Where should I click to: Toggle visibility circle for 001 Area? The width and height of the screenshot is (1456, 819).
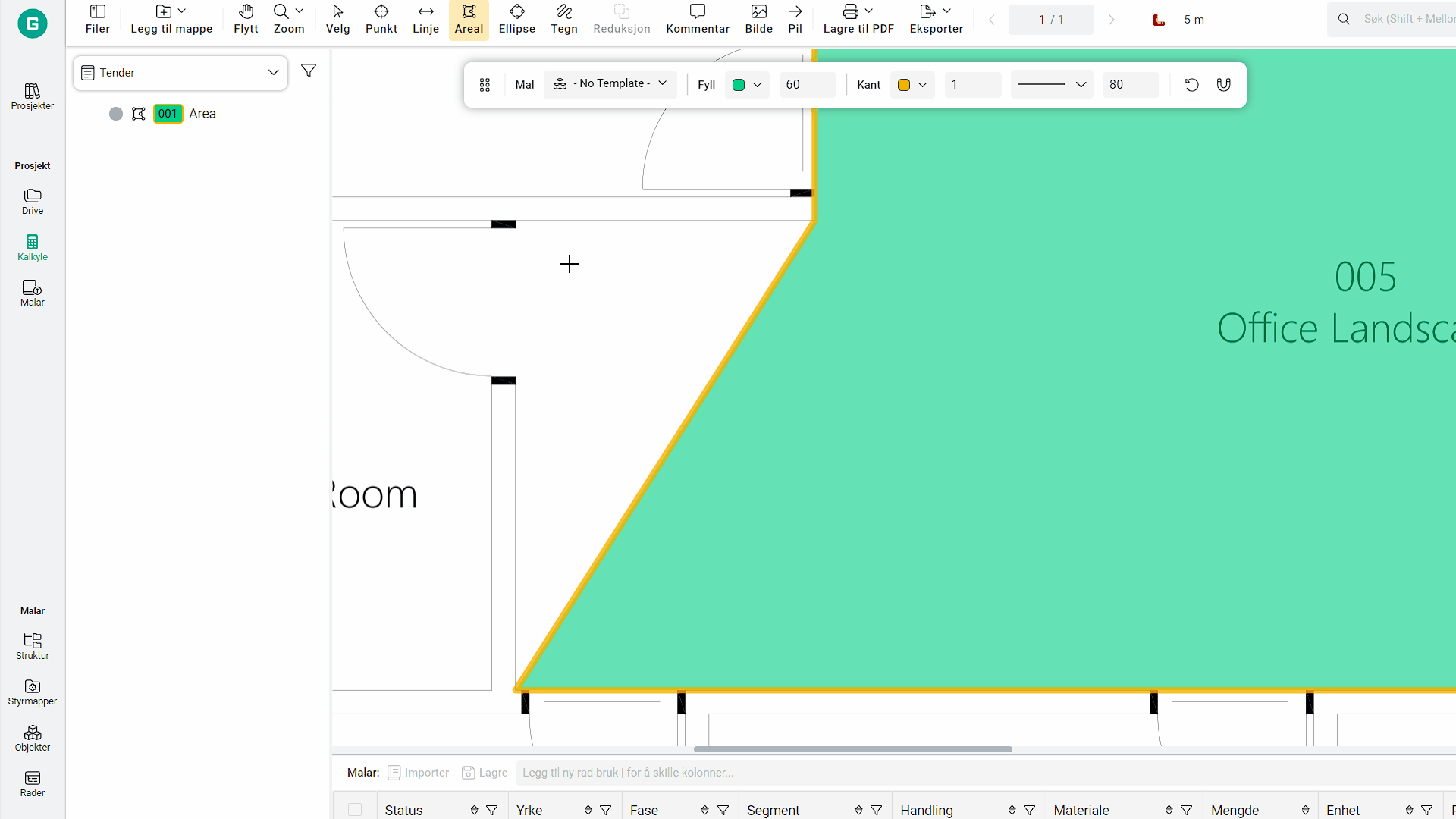tap(115, 114)
